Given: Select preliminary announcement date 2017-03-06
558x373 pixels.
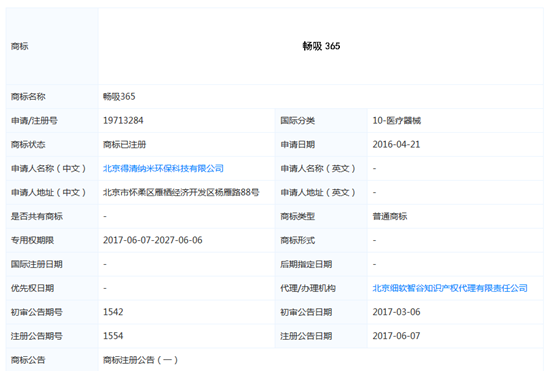Looking at the screenshot, I should [x=396, y=312].
